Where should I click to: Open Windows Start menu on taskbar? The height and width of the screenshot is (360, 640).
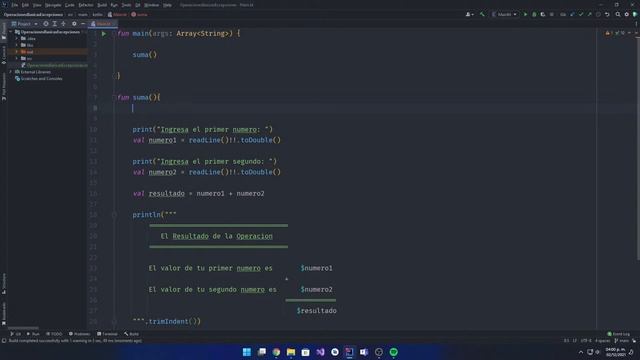tap(247, 352)
